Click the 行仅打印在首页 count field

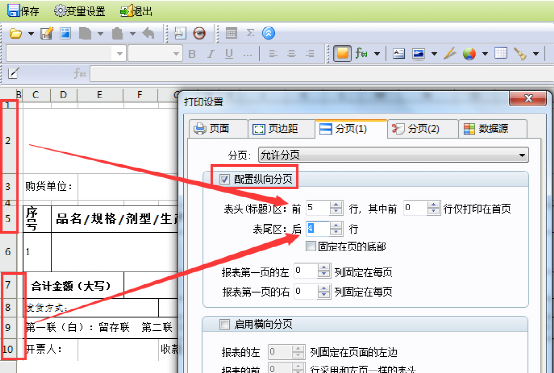[x=415, y=208]
